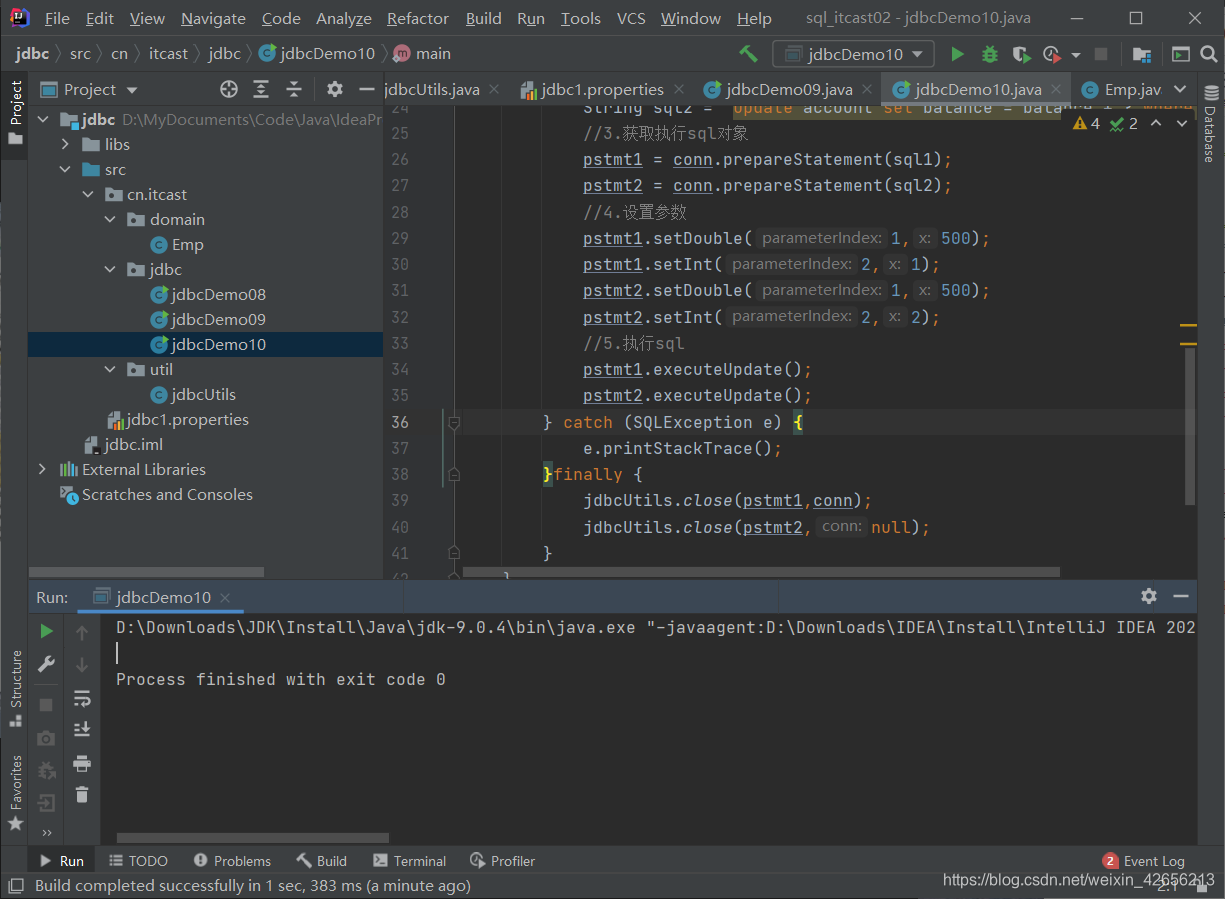Collapse the domain package
The height and width of the screenshot is (899, 1225).
point(110,219)
